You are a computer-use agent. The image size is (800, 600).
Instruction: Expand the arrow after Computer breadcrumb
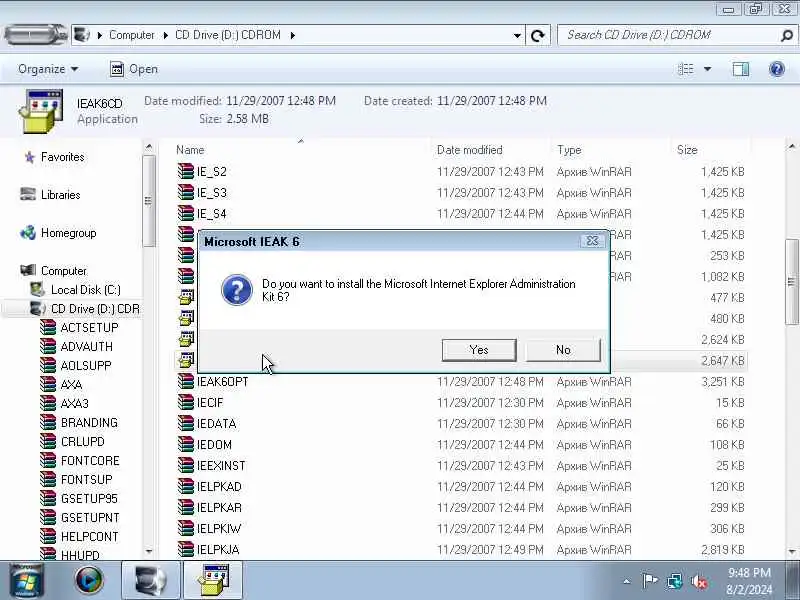(x=165, y=35)
